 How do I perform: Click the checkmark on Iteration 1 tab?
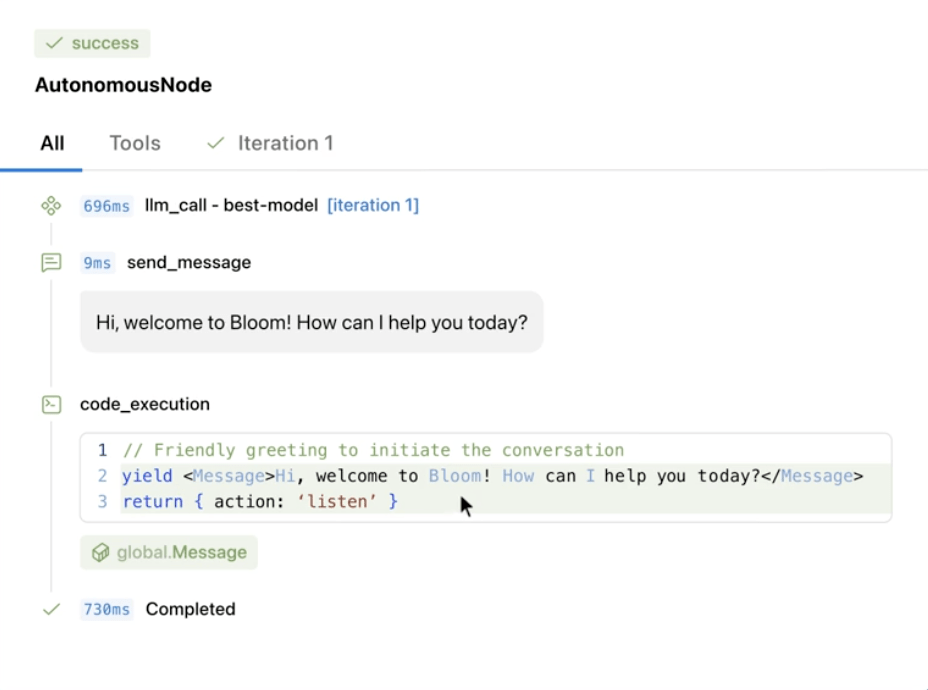pos(215,143)
